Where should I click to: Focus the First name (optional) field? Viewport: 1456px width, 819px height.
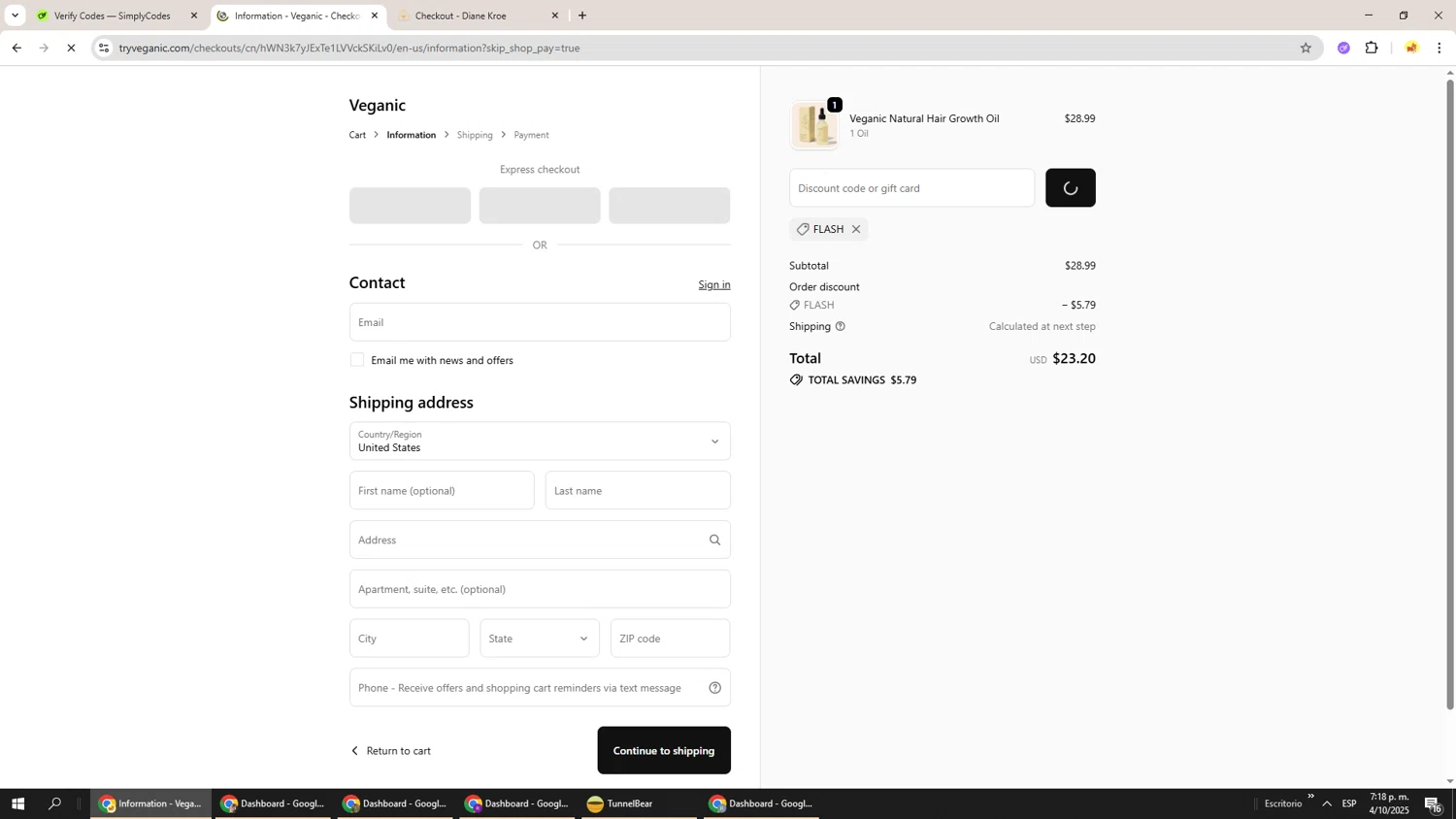click(x=442, y=491)
